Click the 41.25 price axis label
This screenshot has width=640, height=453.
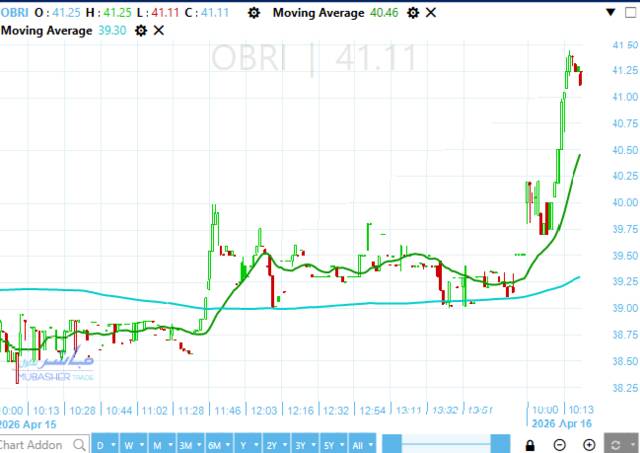625,70
